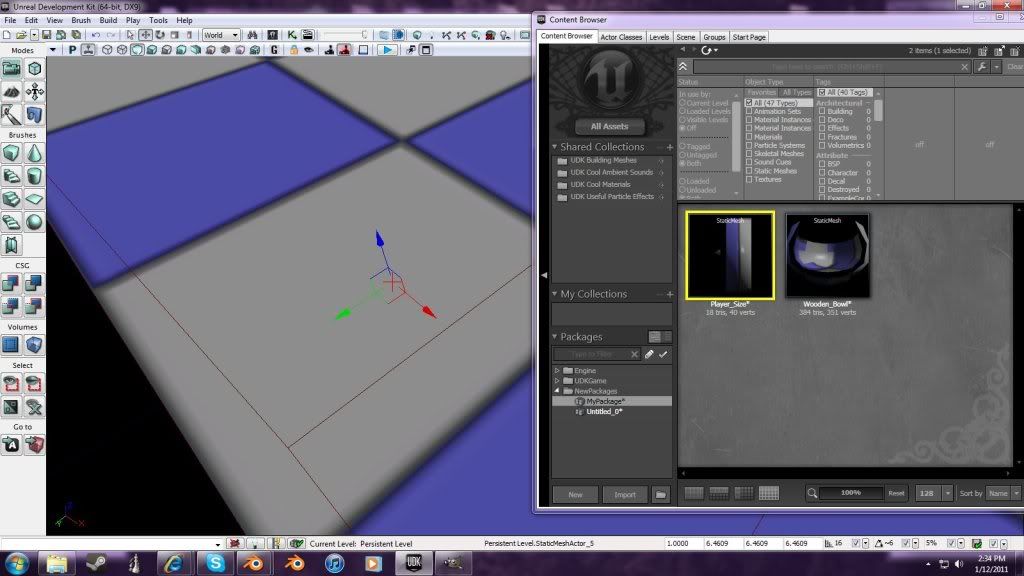Collapse the My Collections section
This screenshot has width=1024, height=576.
pyautogui.click(x=554, y=294)
